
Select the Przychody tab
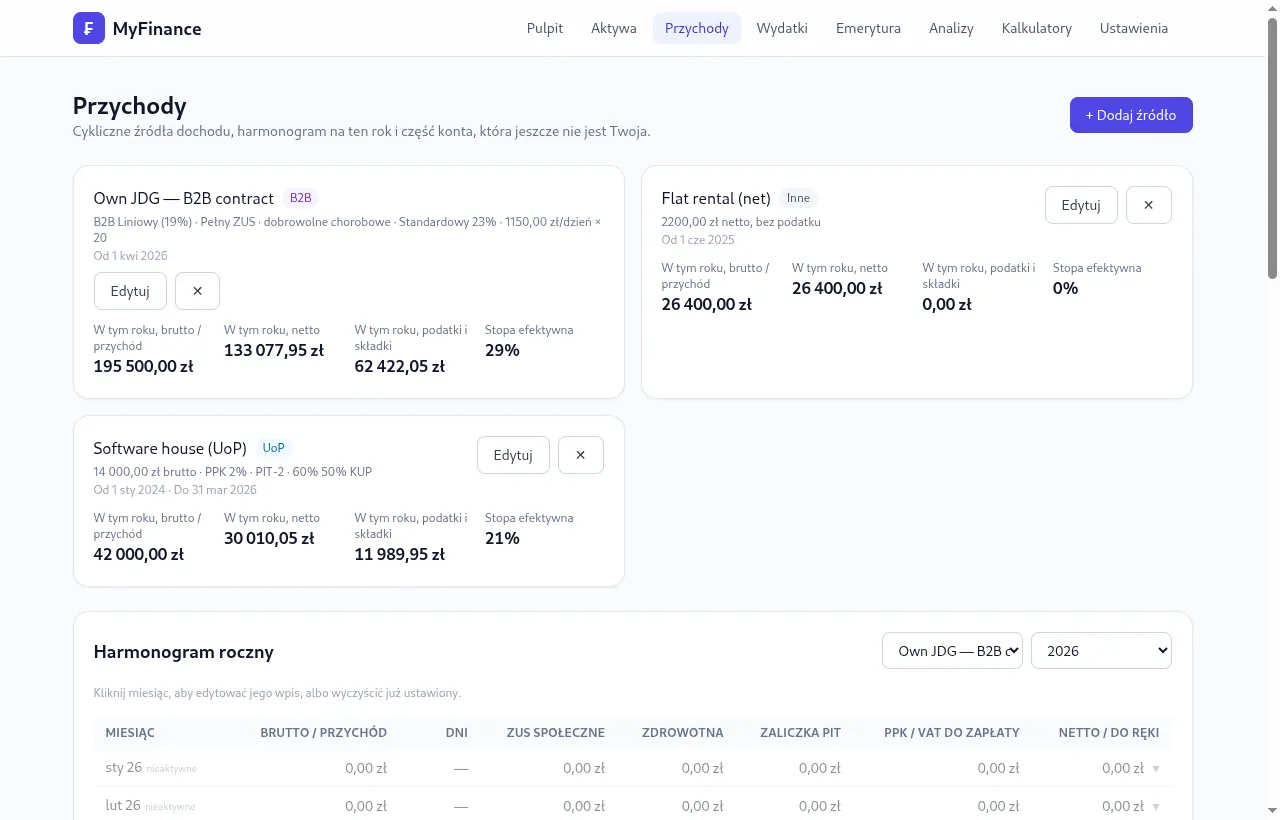pyautogui.click(x=697, y=28)
